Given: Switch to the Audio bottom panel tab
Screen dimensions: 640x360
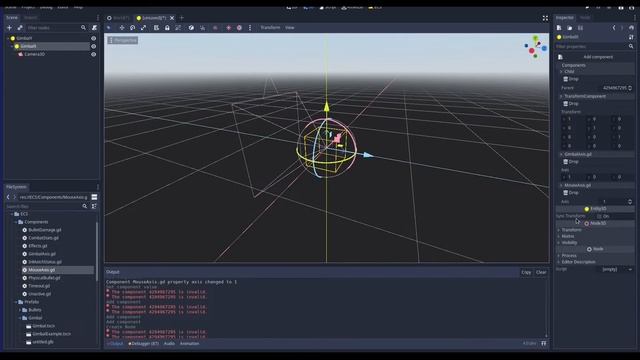Looking at the screenshot, I should pos(169,344).
